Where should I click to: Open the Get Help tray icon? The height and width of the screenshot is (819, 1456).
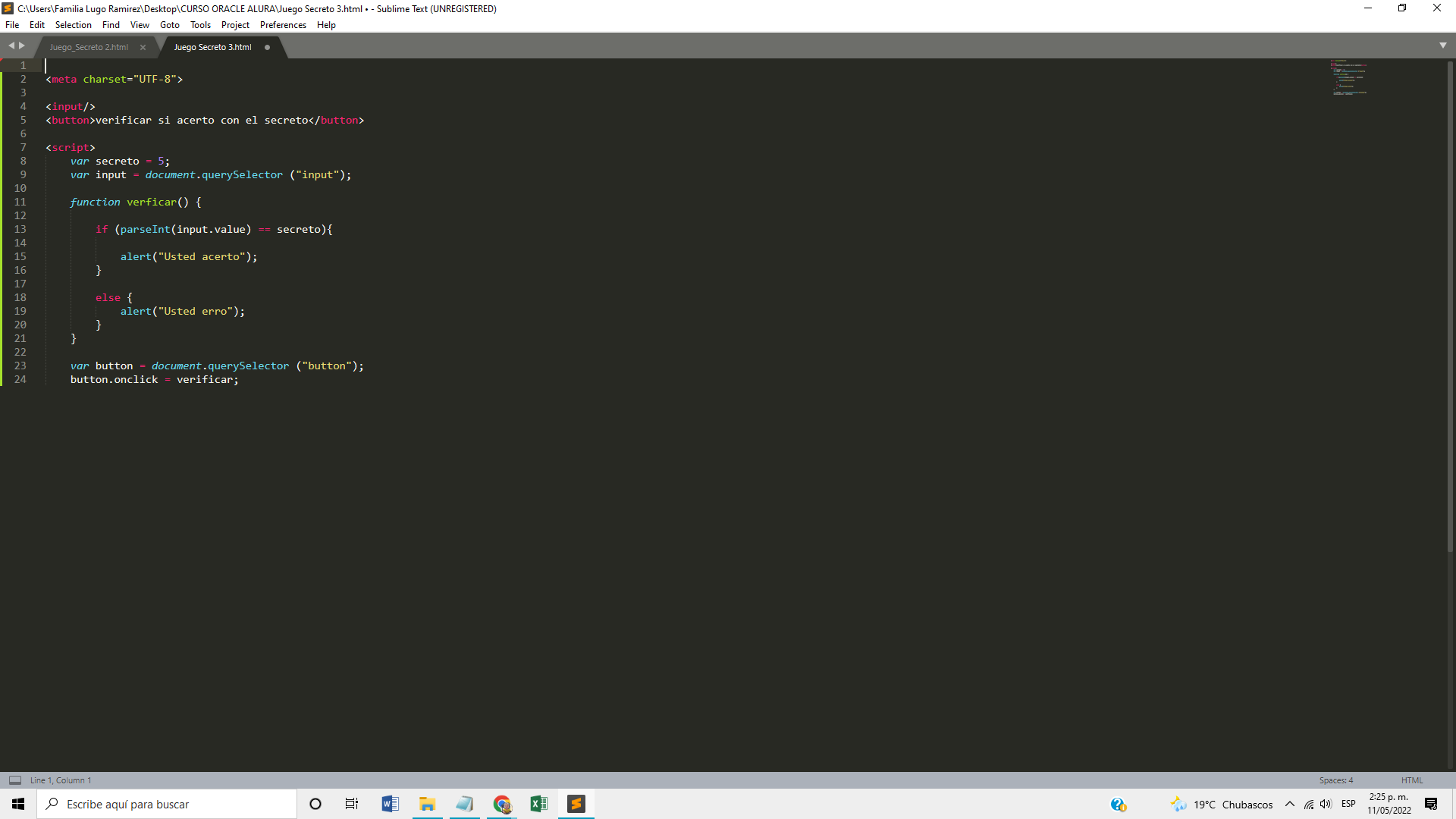(1118, 805)
